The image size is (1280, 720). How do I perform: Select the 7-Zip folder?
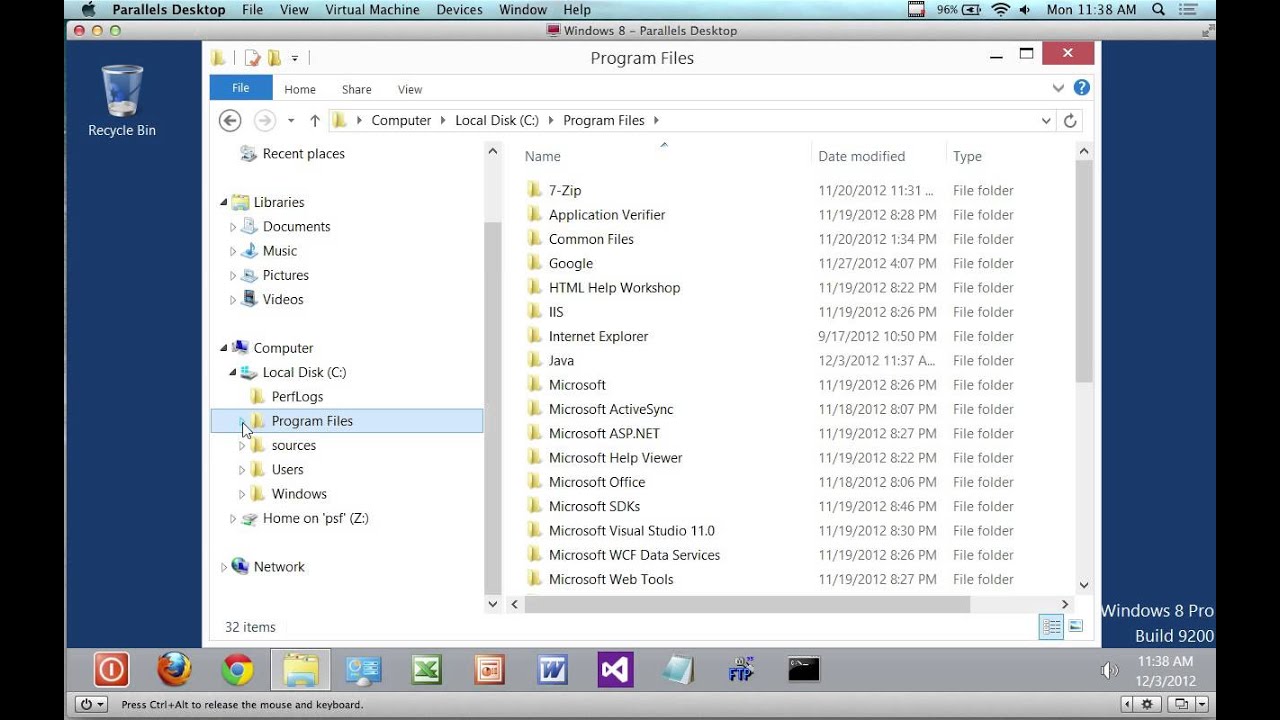point(565,190)
